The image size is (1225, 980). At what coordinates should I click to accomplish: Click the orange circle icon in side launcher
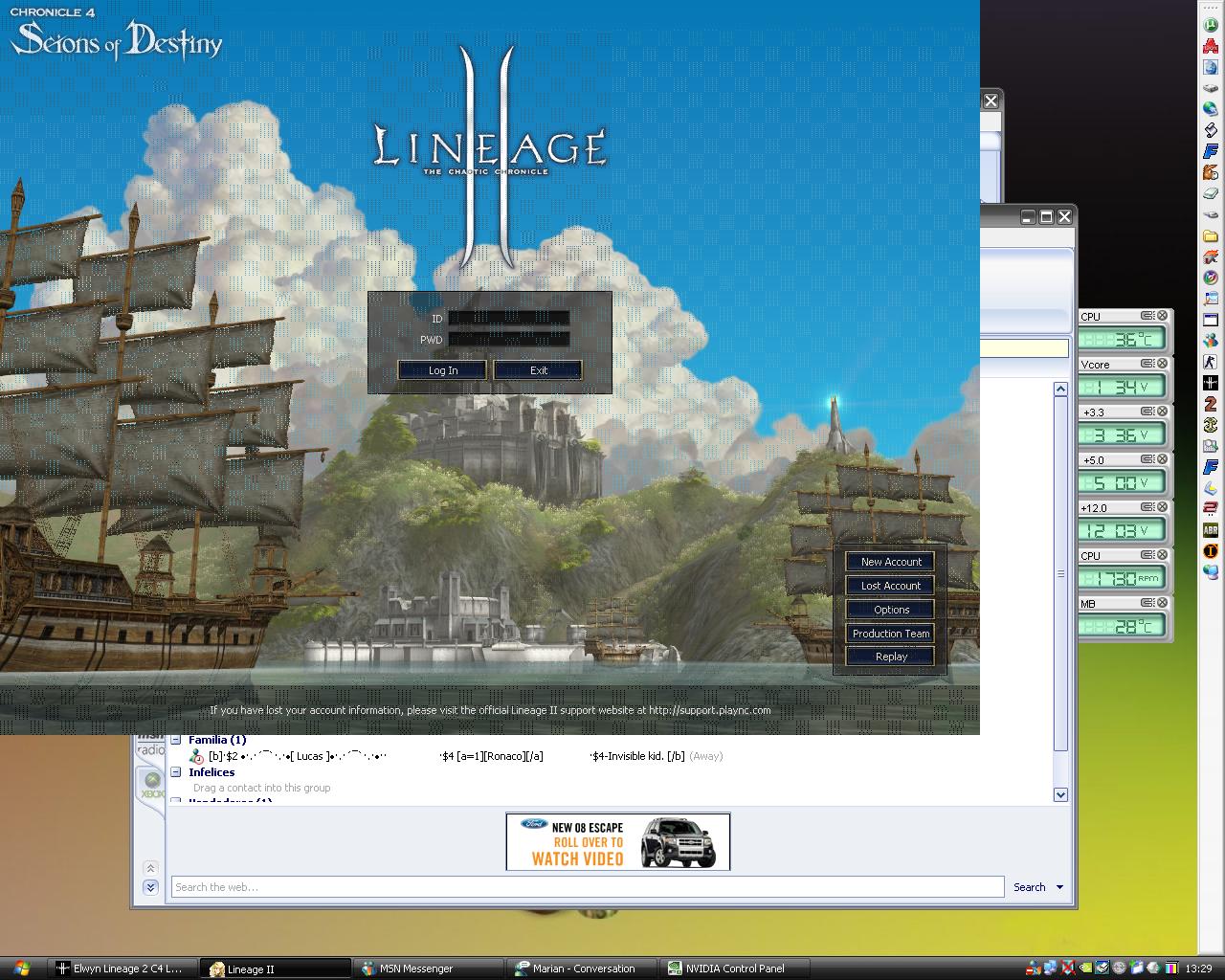(x=1211, y=551)
